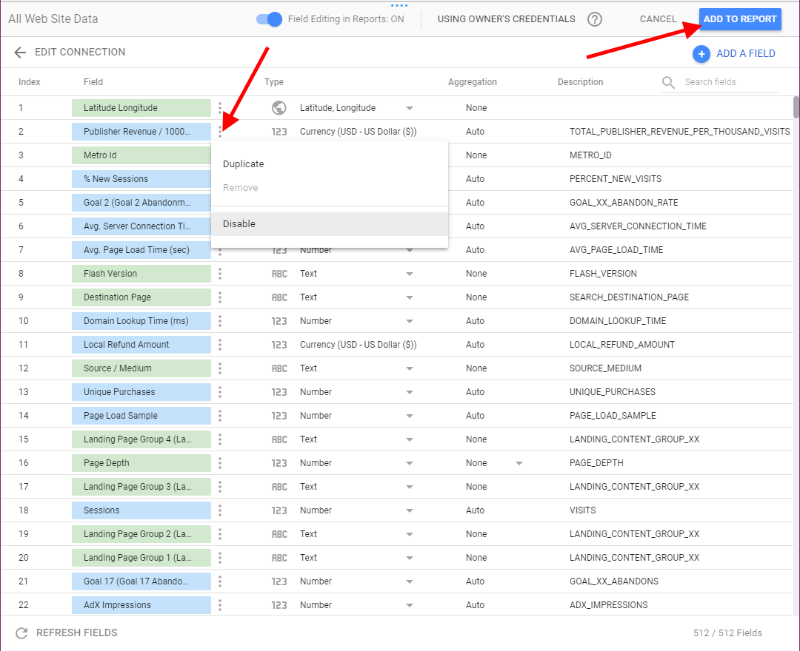Click the ABC text-type icon on Flash Version
Viewport: 800px width, 651px height.
[x=280, y=273]
